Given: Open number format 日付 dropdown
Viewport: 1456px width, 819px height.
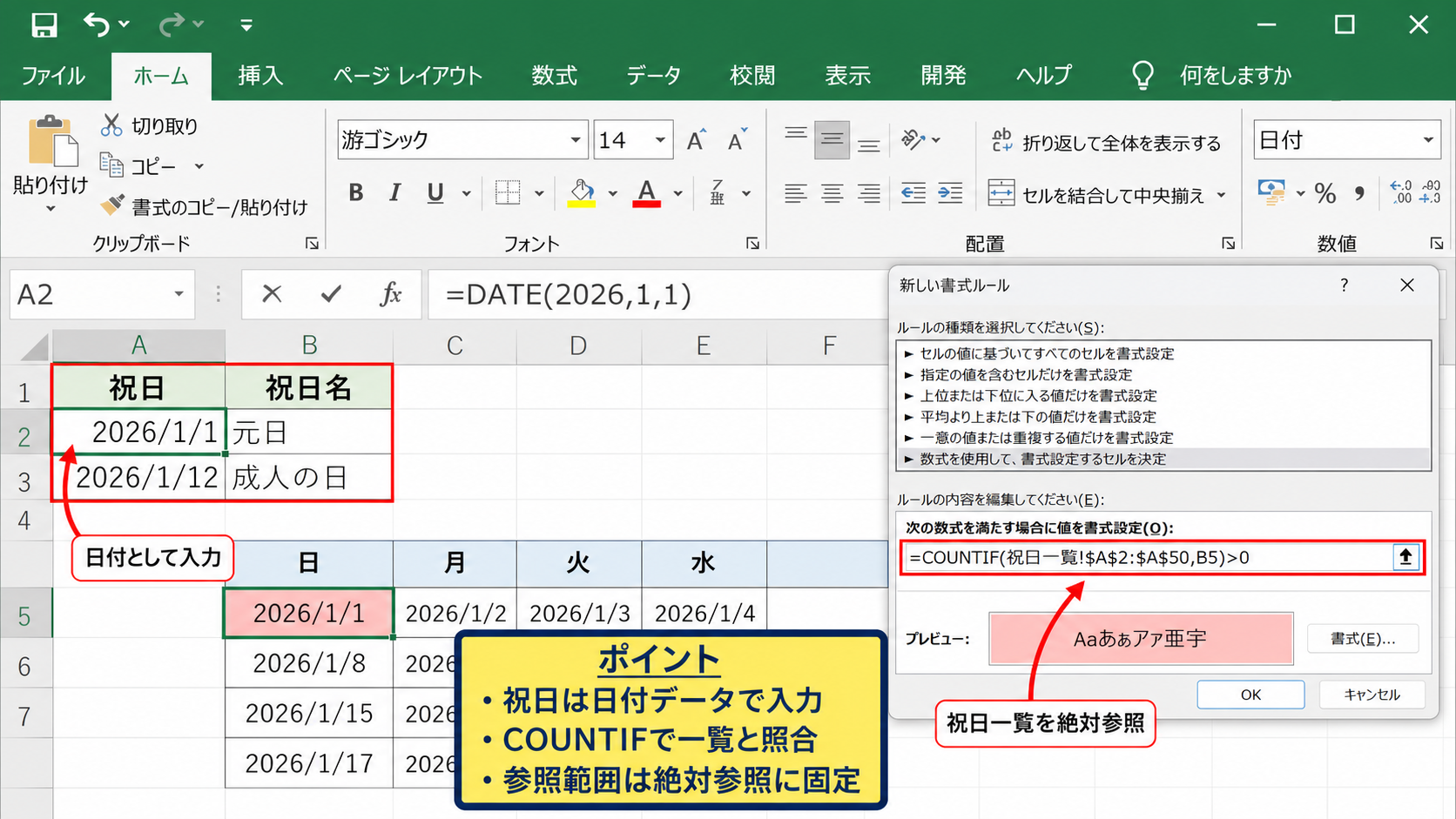Looking at the screenshot, I should tap(1428, 140).
